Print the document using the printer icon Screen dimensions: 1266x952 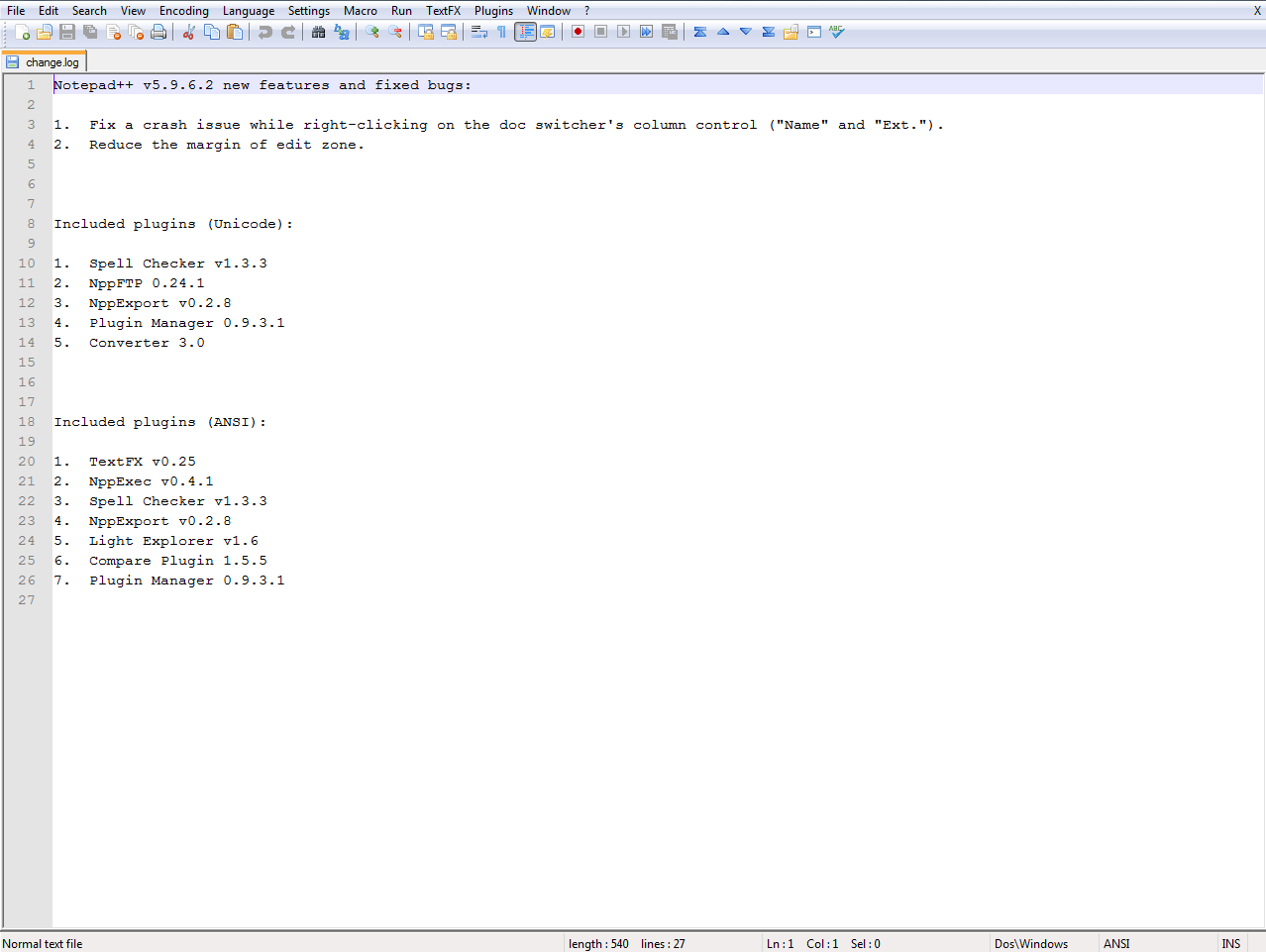point(158,32)
